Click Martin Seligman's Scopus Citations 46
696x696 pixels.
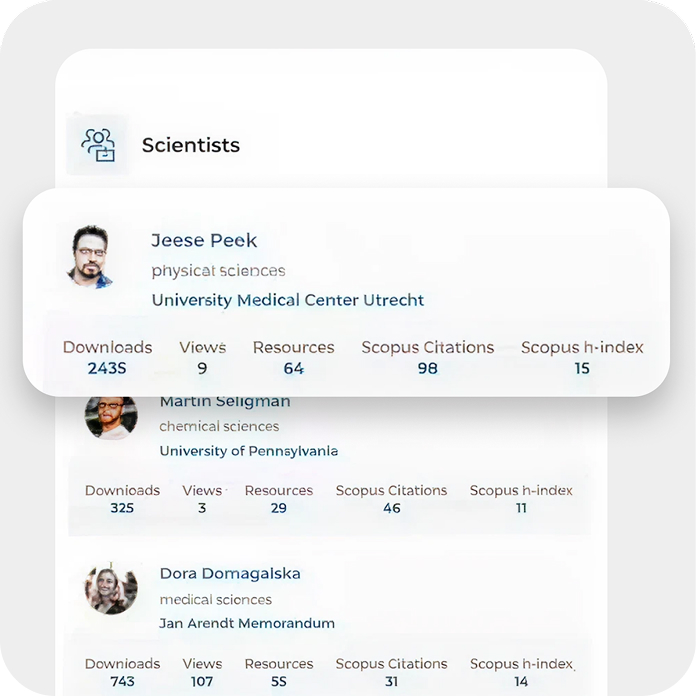coord(392,508)
